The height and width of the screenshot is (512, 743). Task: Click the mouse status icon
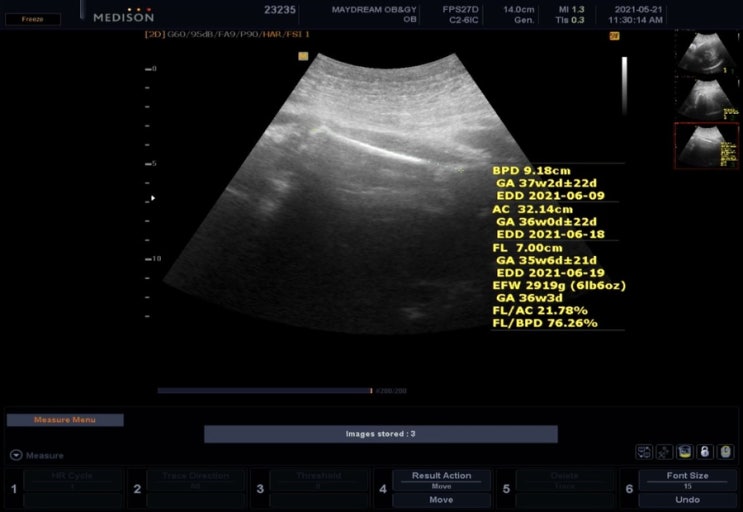click(x=725, y=452)
